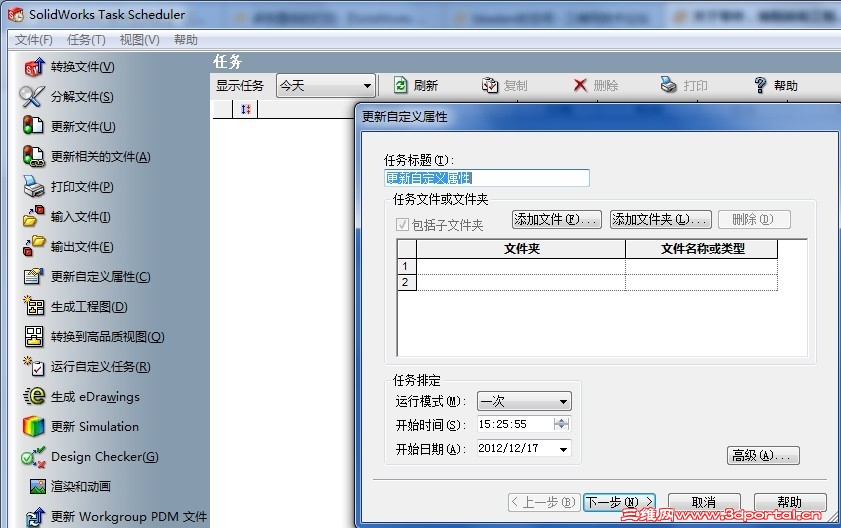Click the 生成 eDrawings icon

(x=34, y=397)
